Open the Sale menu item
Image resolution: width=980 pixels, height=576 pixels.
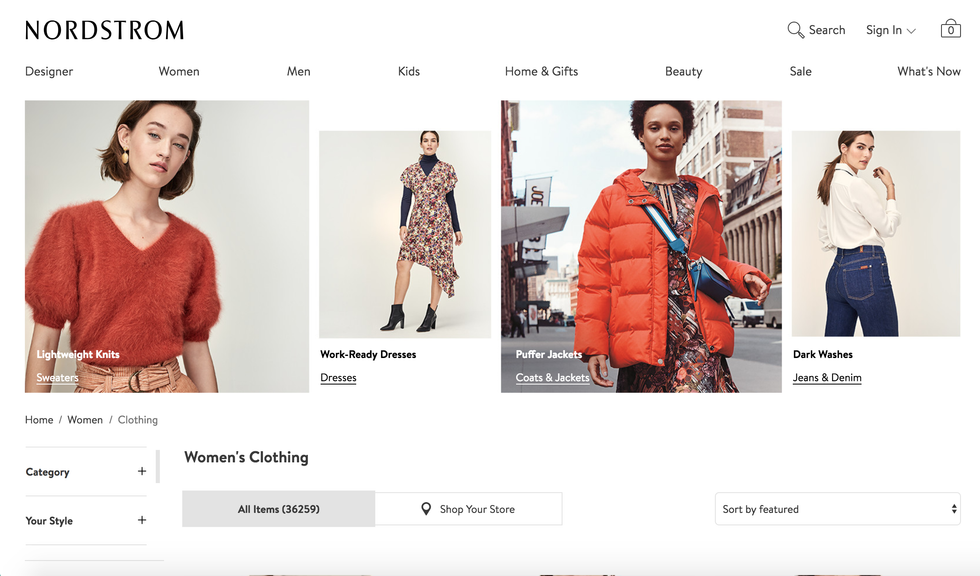(800, 71)
